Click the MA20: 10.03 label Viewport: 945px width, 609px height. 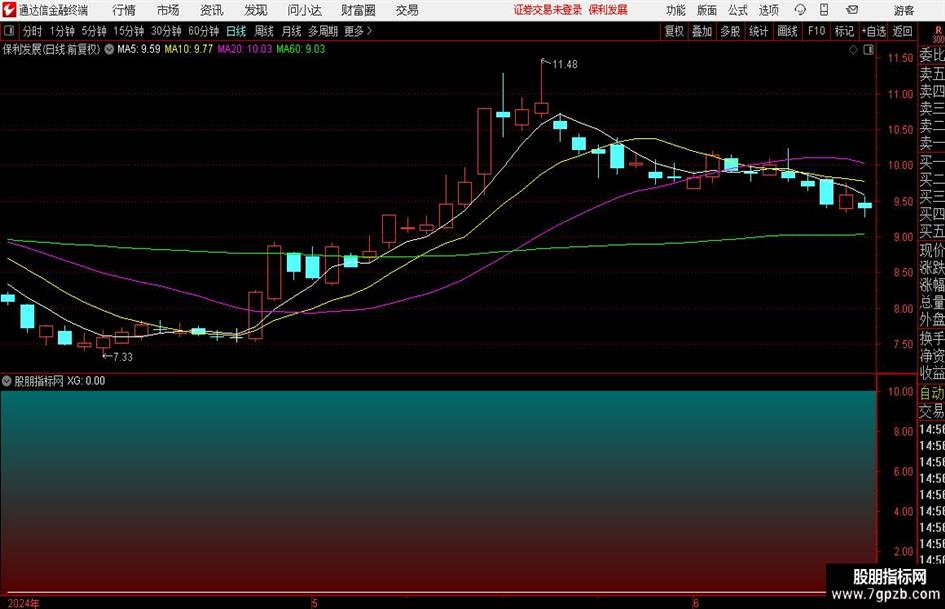(x=245, y=49)
